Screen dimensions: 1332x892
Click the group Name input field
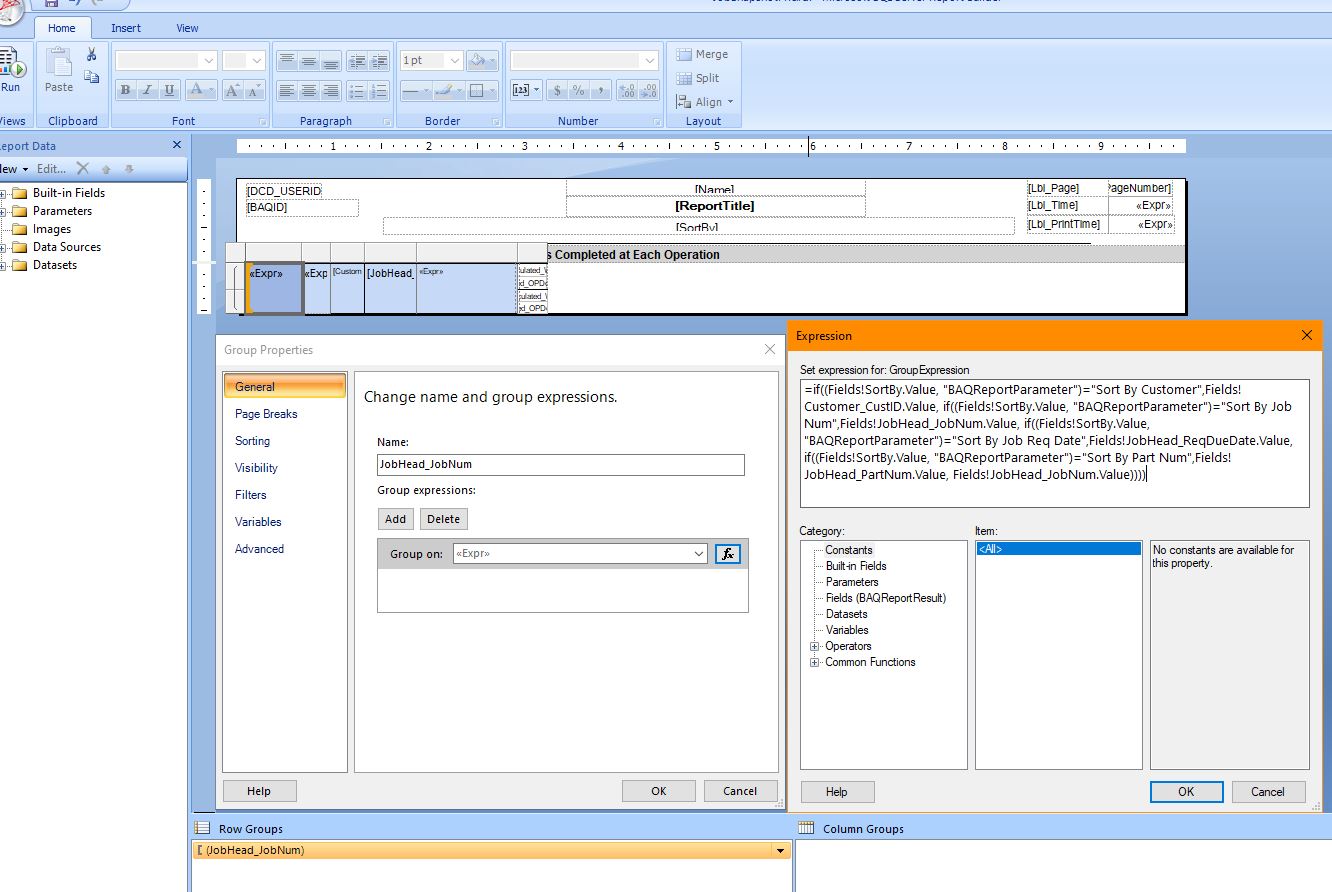[x=560, y=465]
